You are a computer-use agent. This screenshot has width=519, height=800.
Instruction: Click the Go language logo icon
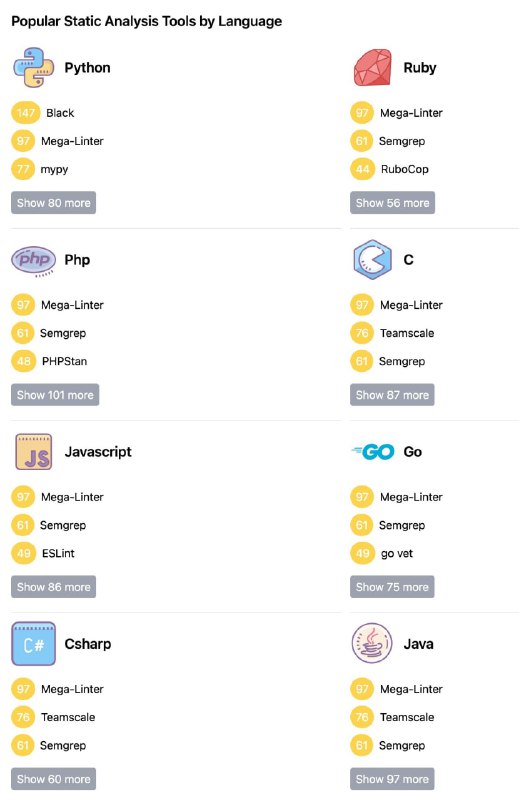373,452
